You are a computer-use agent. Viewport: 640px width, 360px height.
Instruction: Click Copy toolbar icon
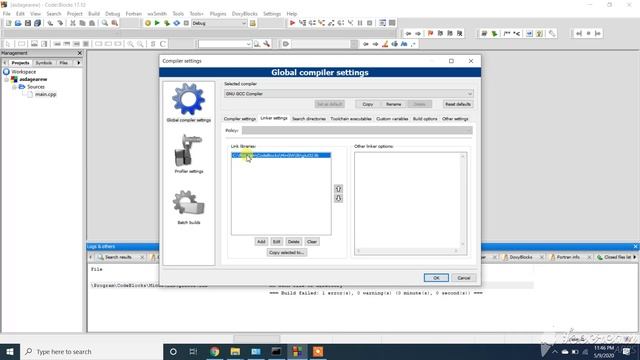click(82, 23)
